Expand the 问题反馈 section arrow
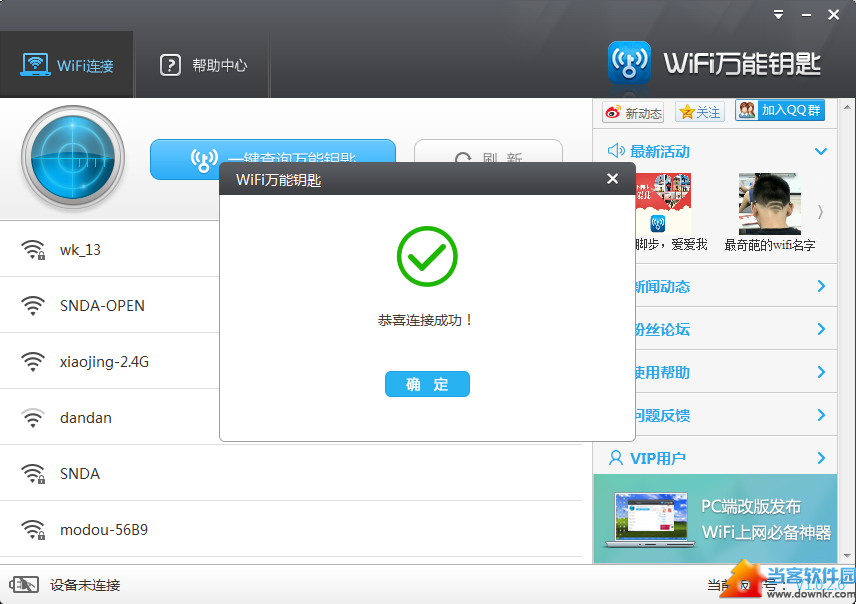The width and height of the screenshot is (856, 604). click(x=821, y=415)
